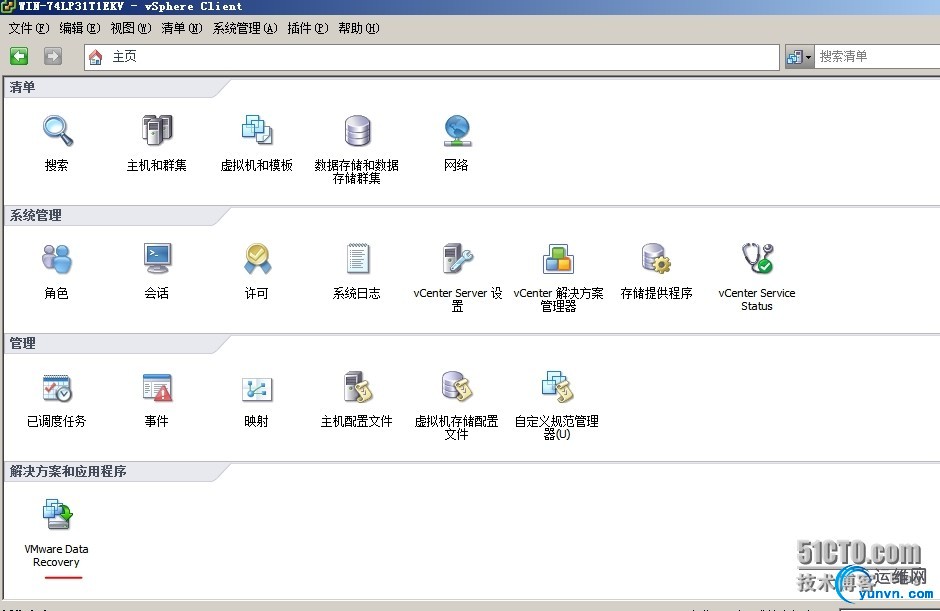Click the grey forward navigation arrow
The image size is (940, 611).
53,56
